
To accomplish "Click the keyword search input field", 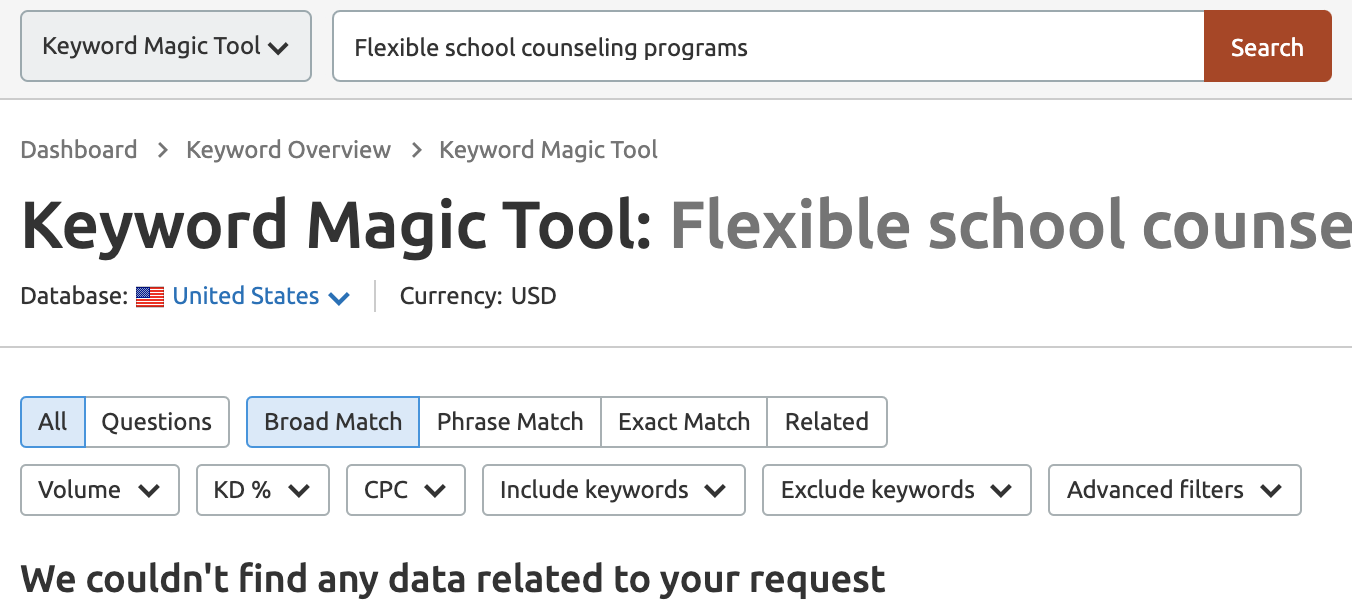I will click(x=768, y=47).
